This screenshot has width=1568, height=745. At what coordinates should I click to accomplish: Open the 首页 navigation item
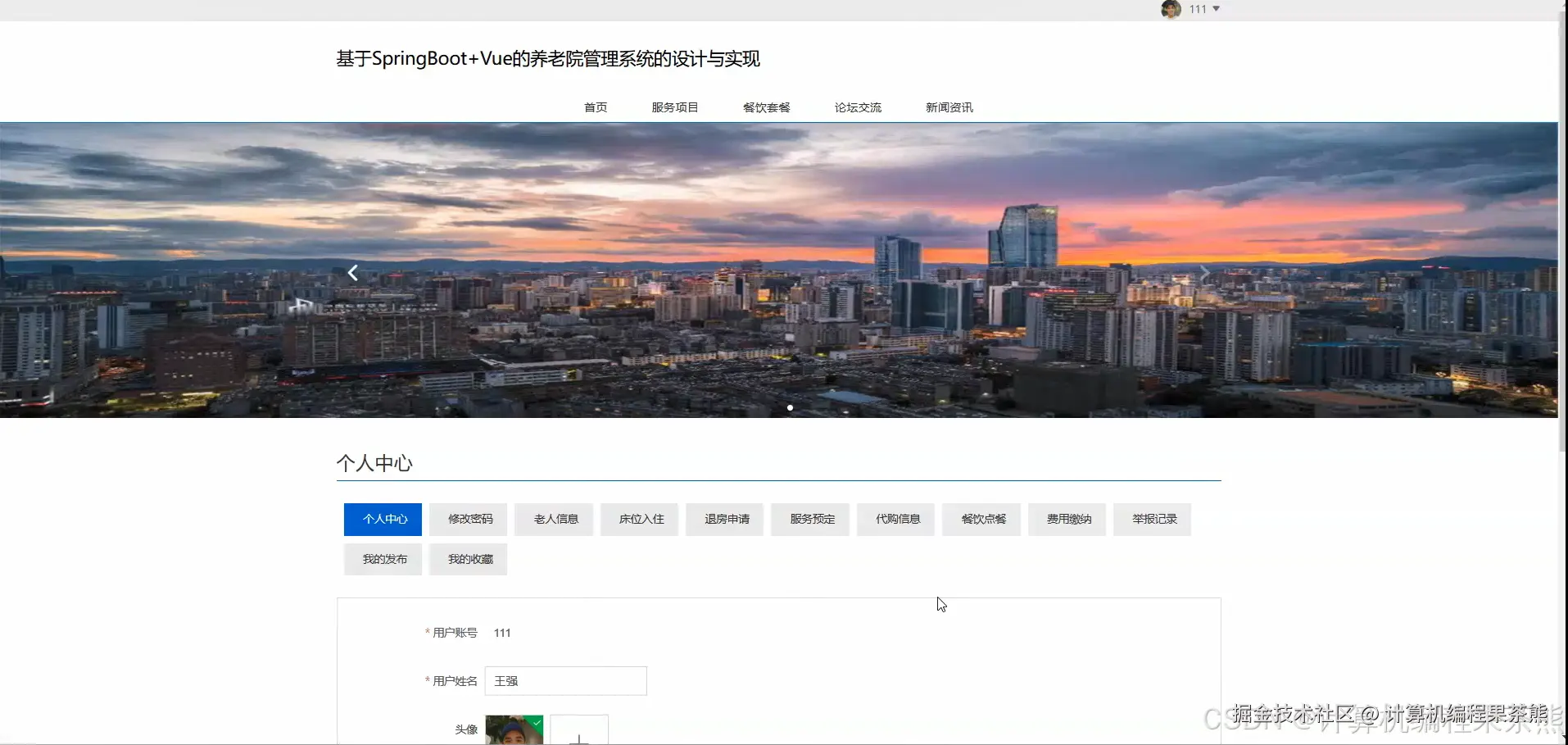[x=596, y=107]
